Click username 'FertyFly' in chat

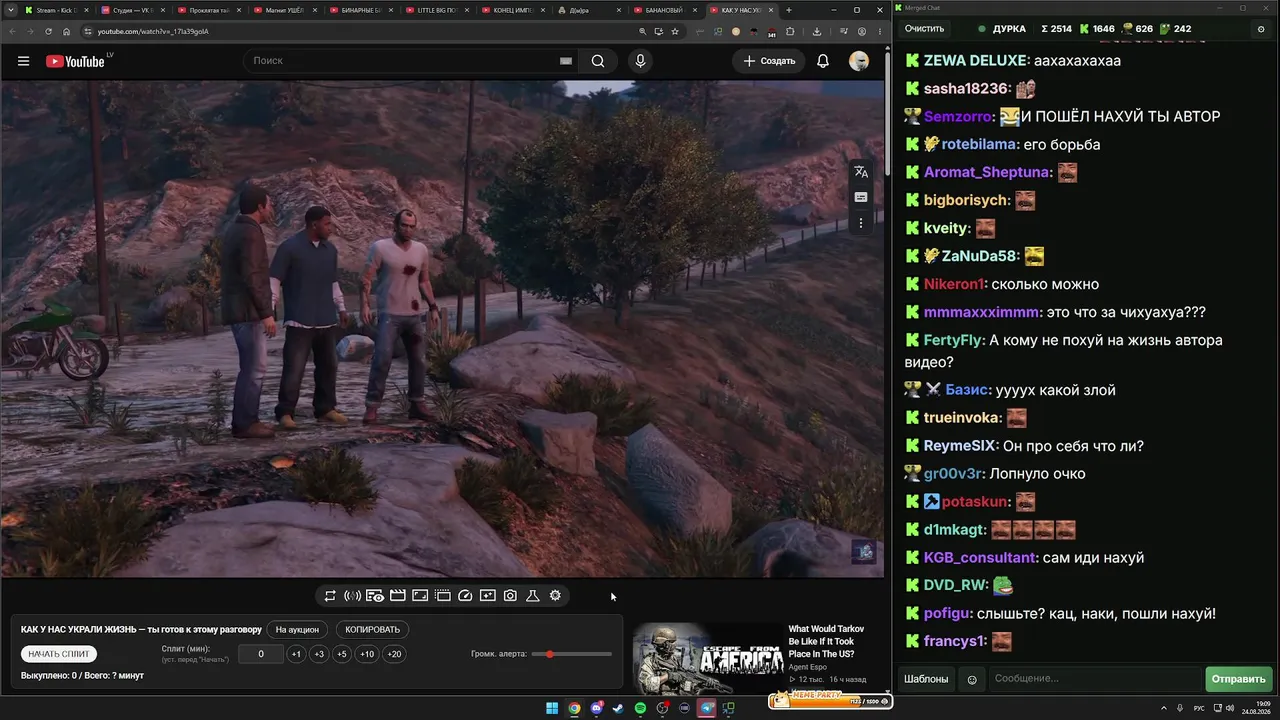[953, 340]
